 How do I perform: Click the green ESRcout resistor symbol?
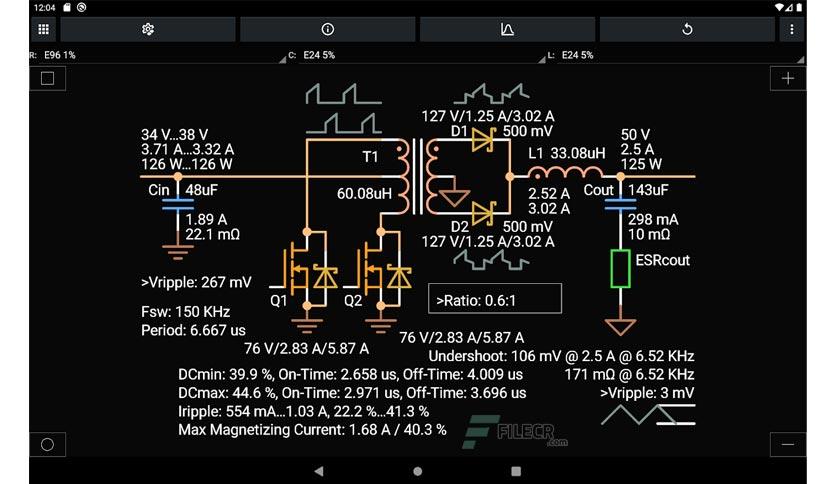click(620, 269)
